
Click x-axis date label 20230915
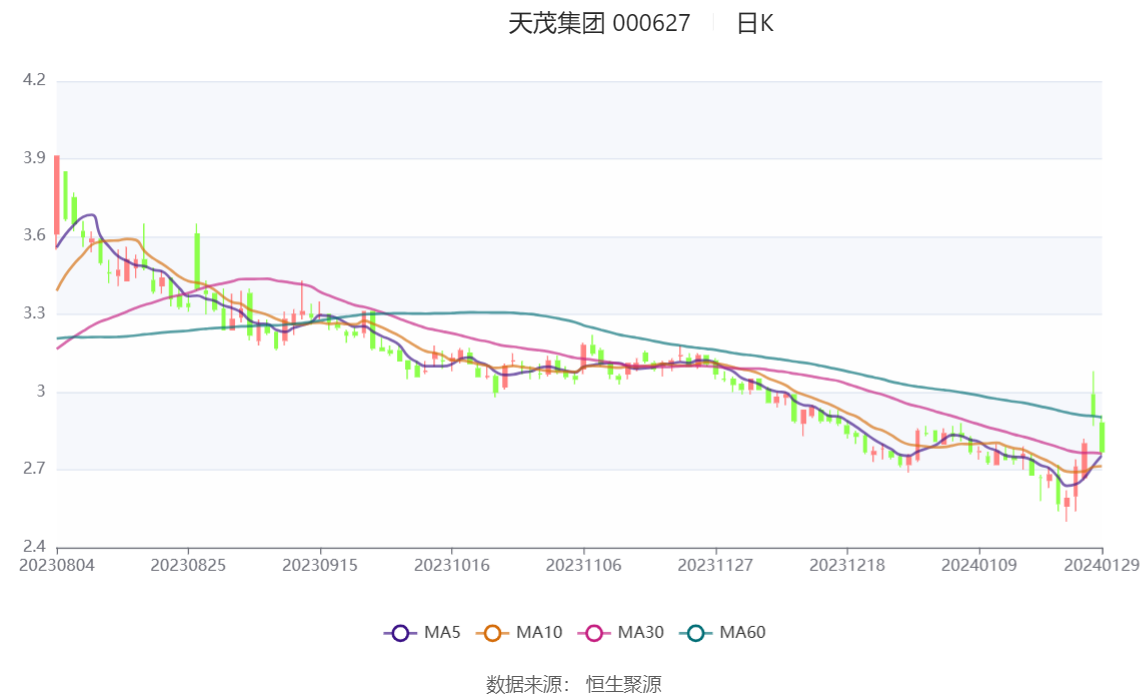coord(320,565)
